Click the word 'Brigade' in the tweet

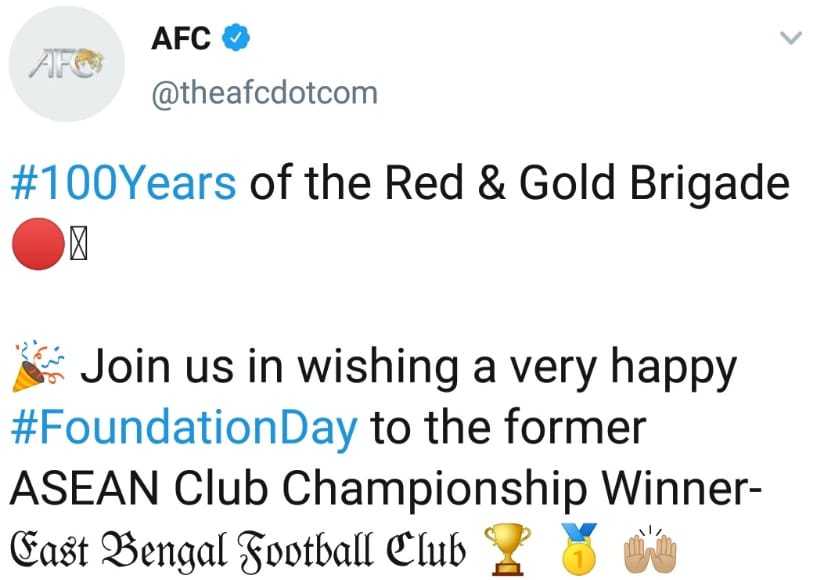click(710, 185)
